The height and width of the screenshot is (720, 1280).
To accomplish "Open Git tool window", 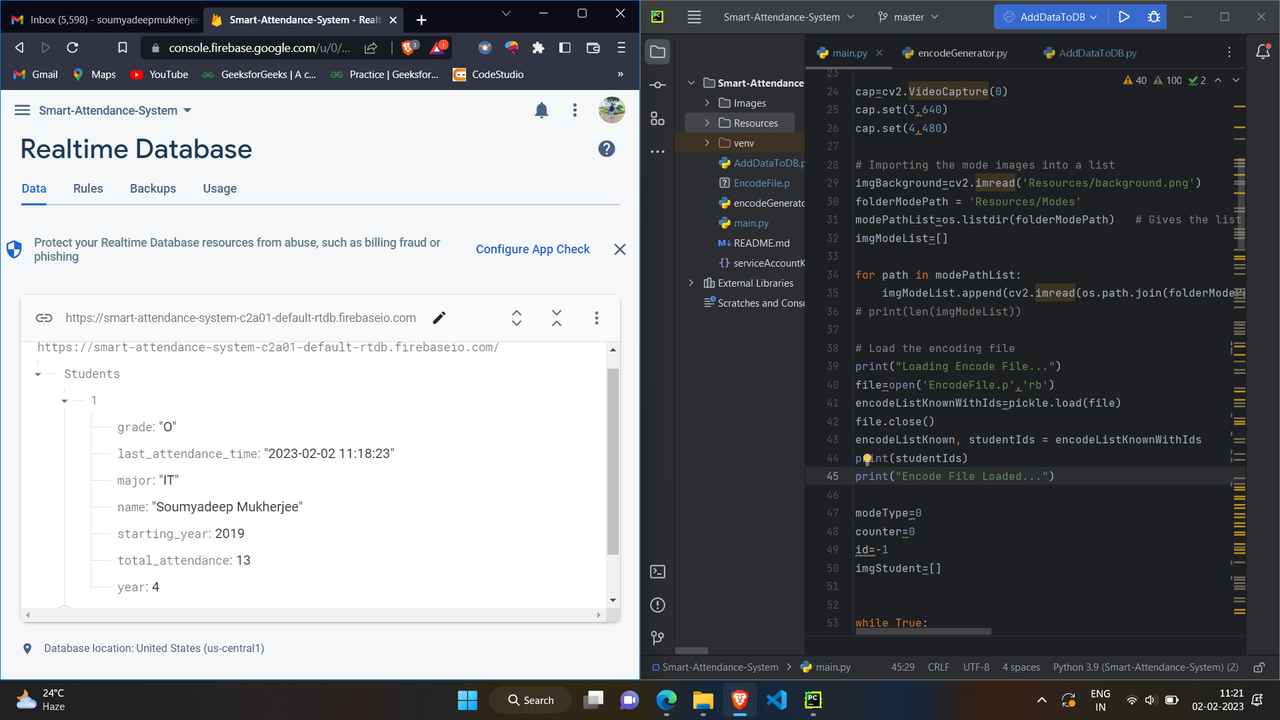I will tap(657, 638).
